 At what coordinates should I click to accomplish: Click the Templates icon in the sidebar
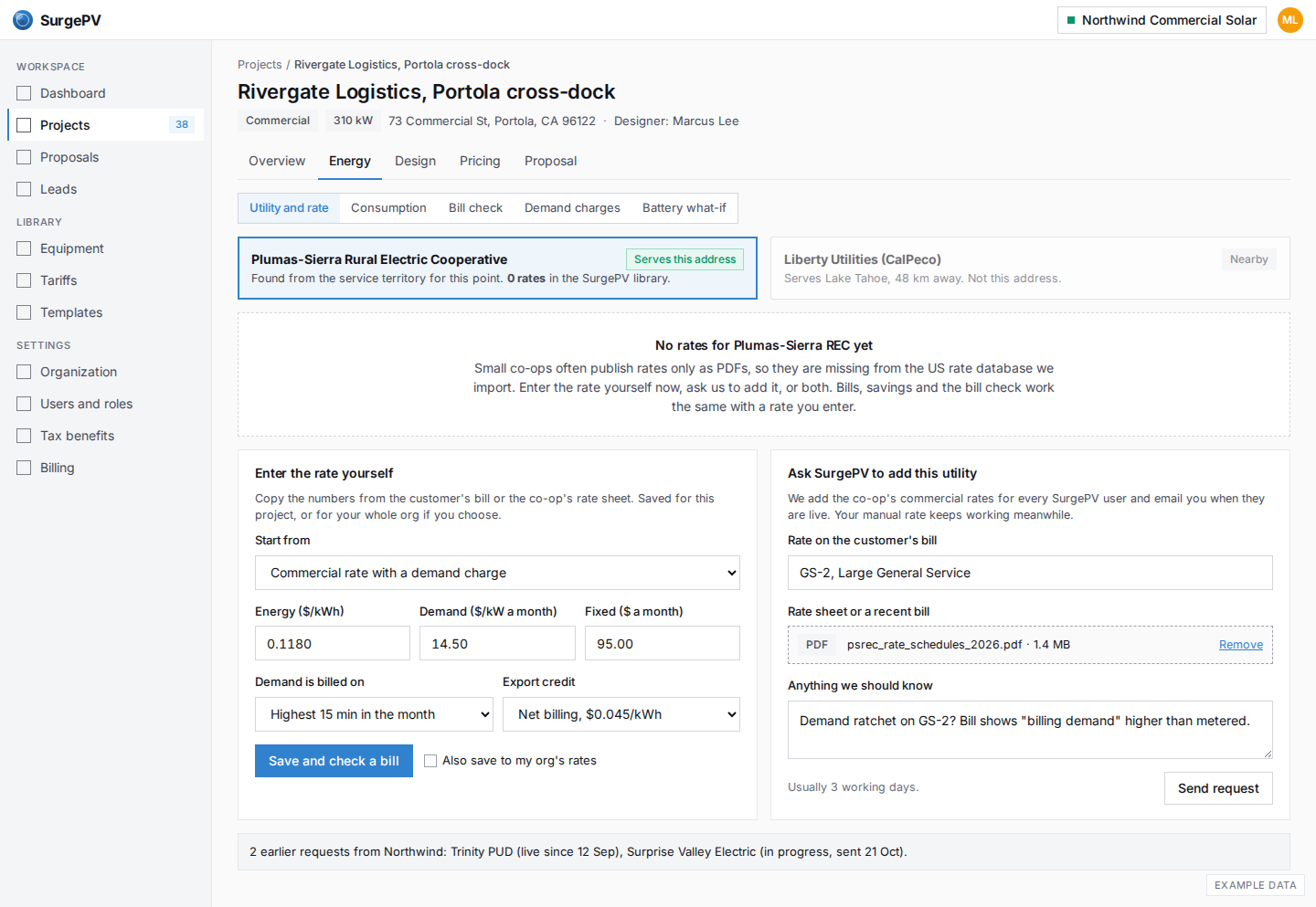coord(24,312)
